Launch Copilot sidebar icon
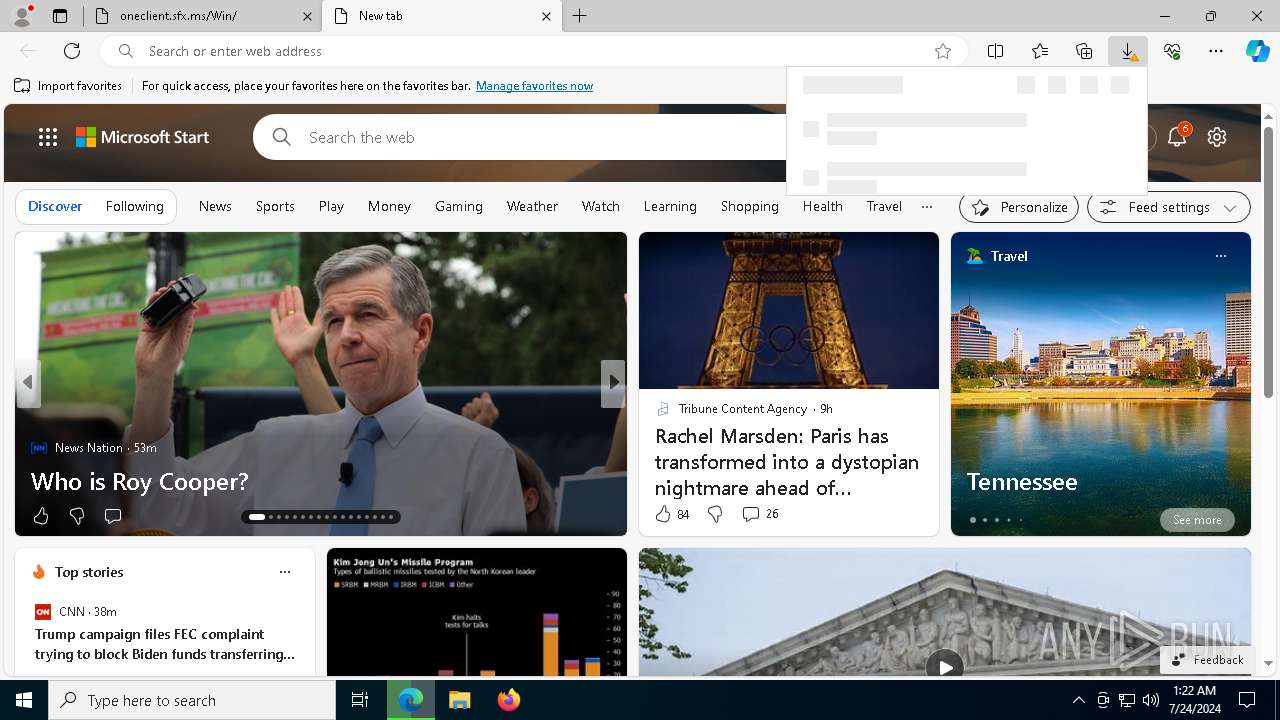 1257,51
